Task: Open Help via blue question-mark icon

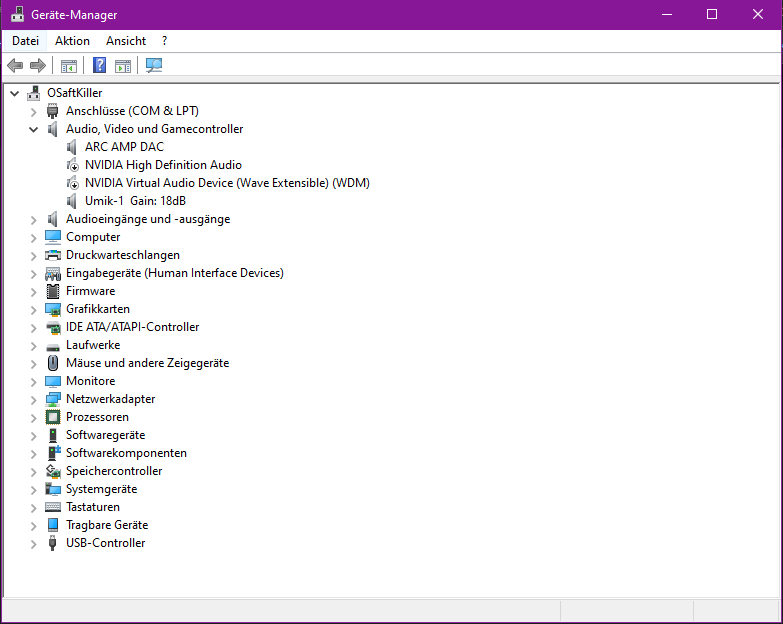Action: (x=99, y=65)
